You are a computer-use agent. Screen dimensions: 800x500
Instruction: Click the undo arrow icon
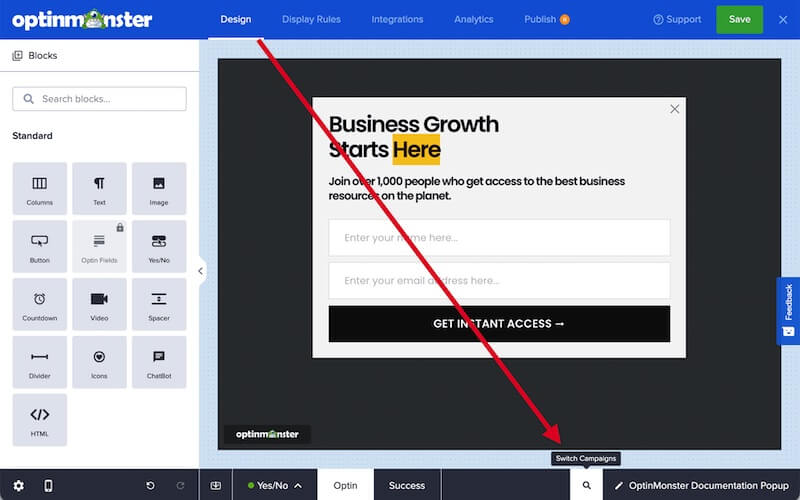click(151, 486)
